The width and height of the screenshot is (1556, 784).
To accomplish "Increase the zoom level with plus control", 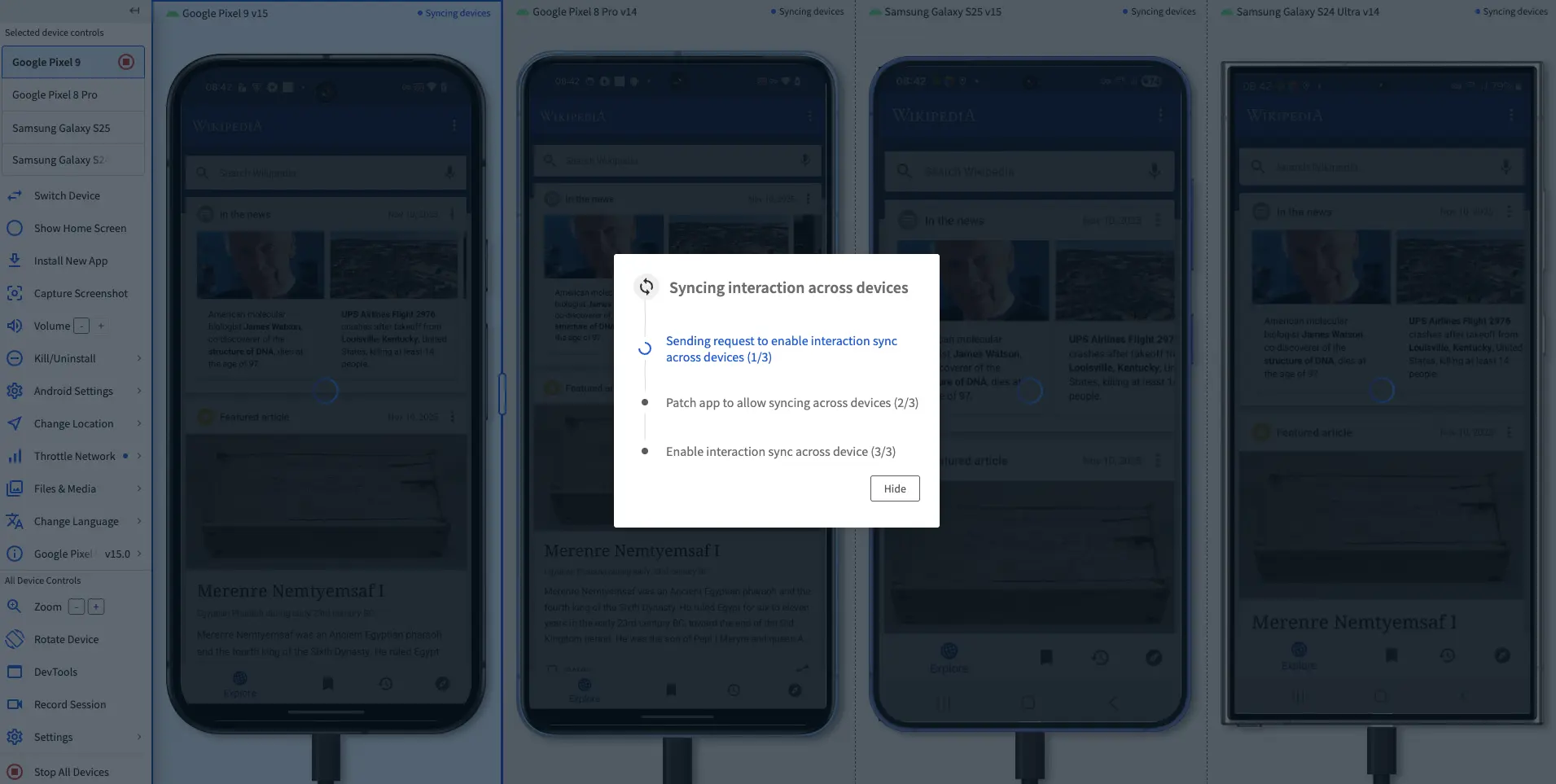I will click(95, 606).
